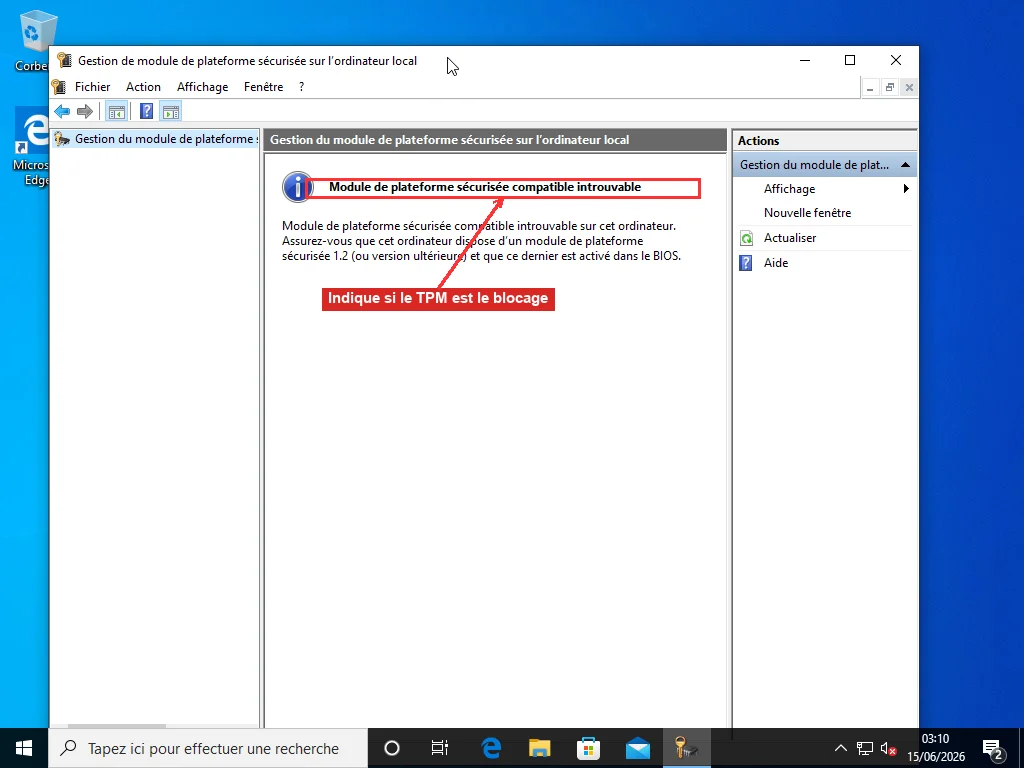Viewport: 1024px width, 768px height.
Task: Click the TPM key icon in title bar
Action: 64,60
